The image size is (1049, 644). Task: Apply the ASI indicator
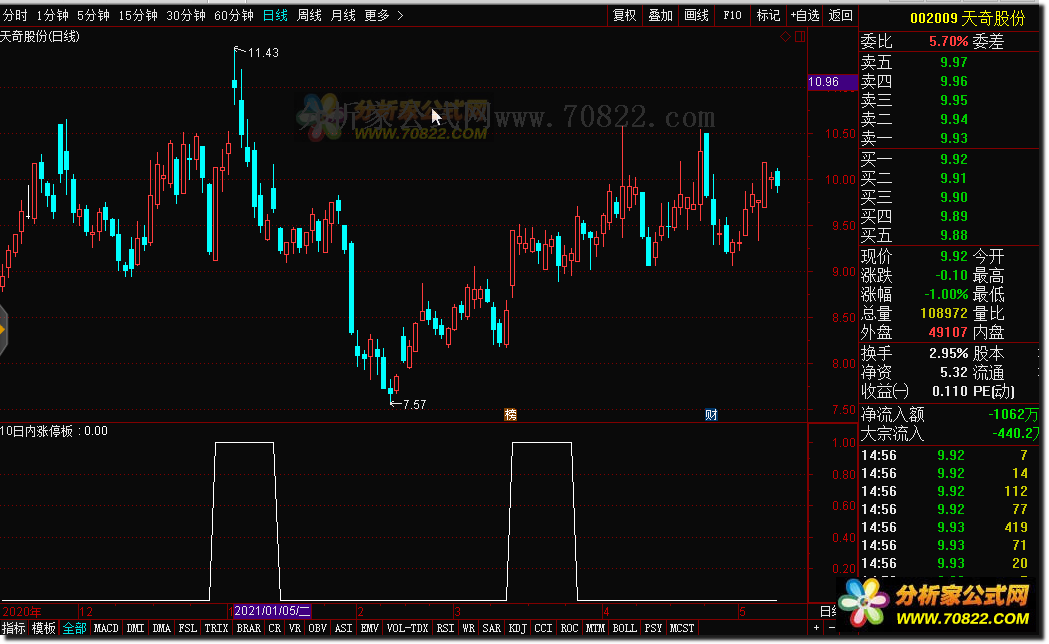(343, 628)
